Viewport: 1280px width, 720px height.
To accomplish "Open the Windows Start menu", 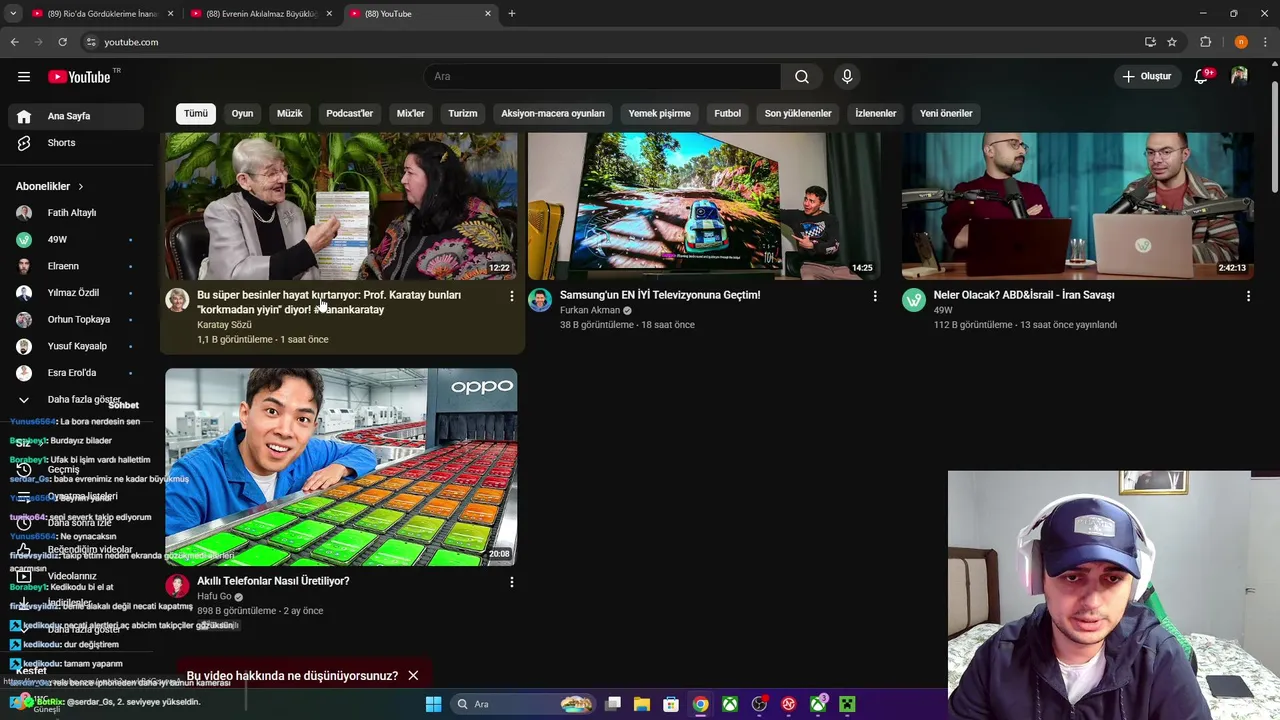I will point(433,704).
